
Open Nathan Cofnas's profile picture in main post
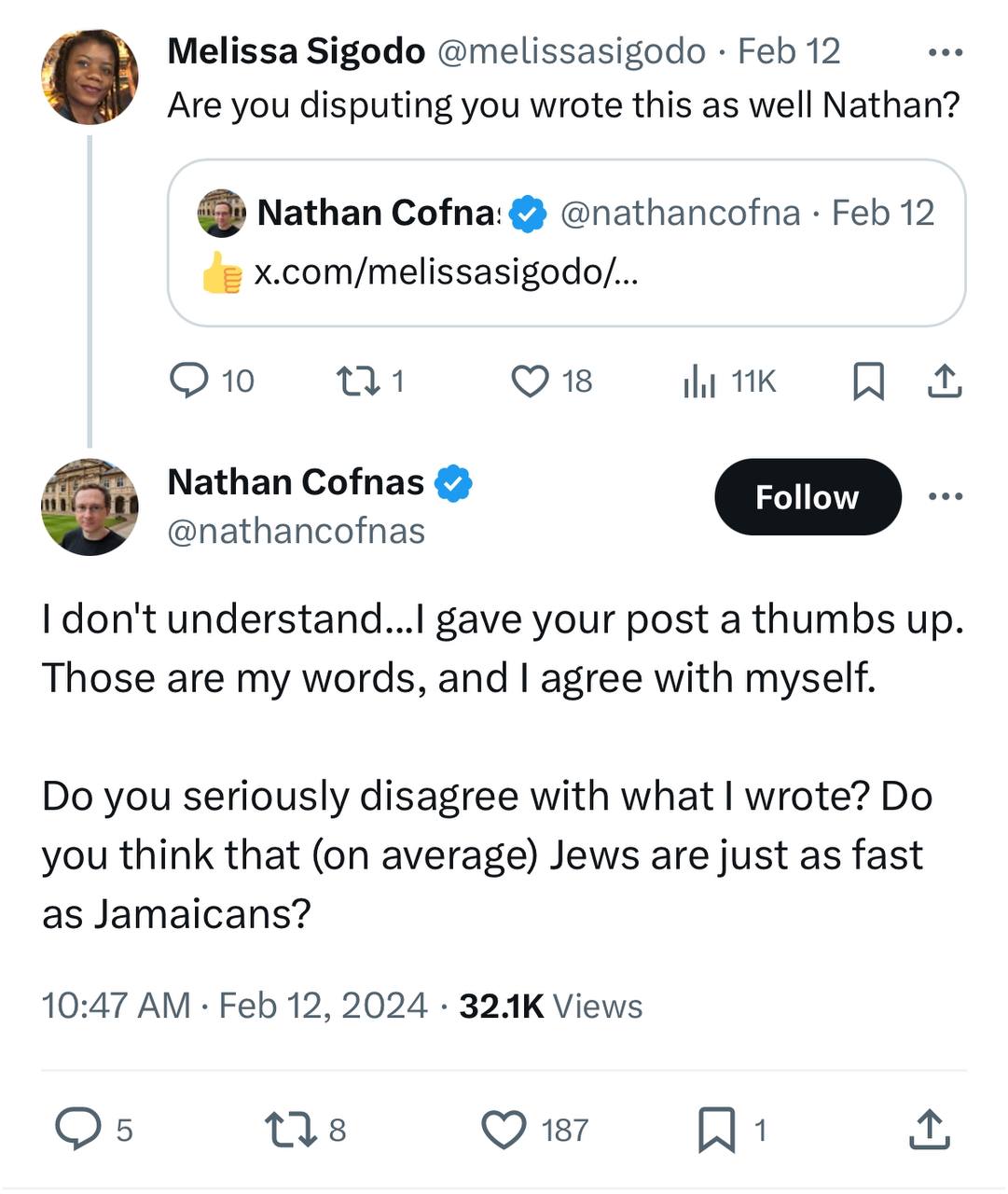tap(90, 507)
